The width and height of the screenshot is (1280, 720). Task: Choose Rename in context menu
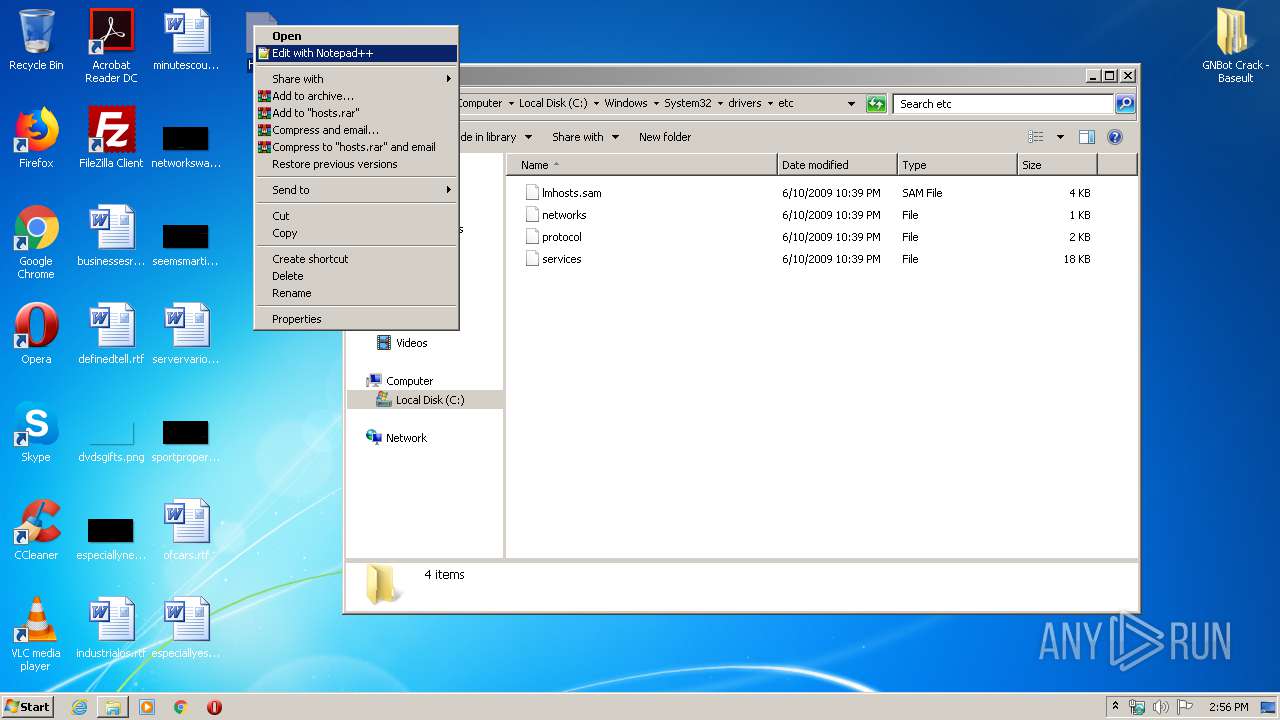point(356,293)
